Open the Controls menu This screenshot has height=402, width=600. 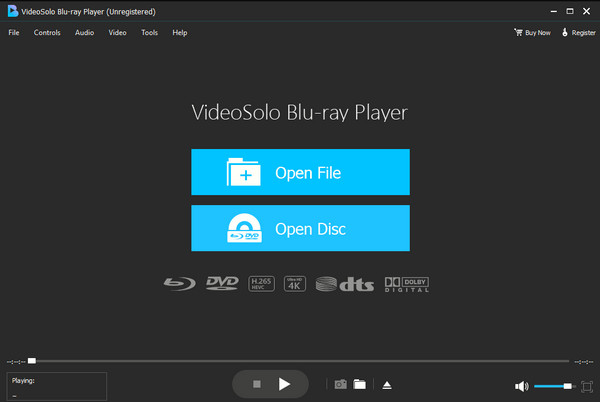pos(47,33)
